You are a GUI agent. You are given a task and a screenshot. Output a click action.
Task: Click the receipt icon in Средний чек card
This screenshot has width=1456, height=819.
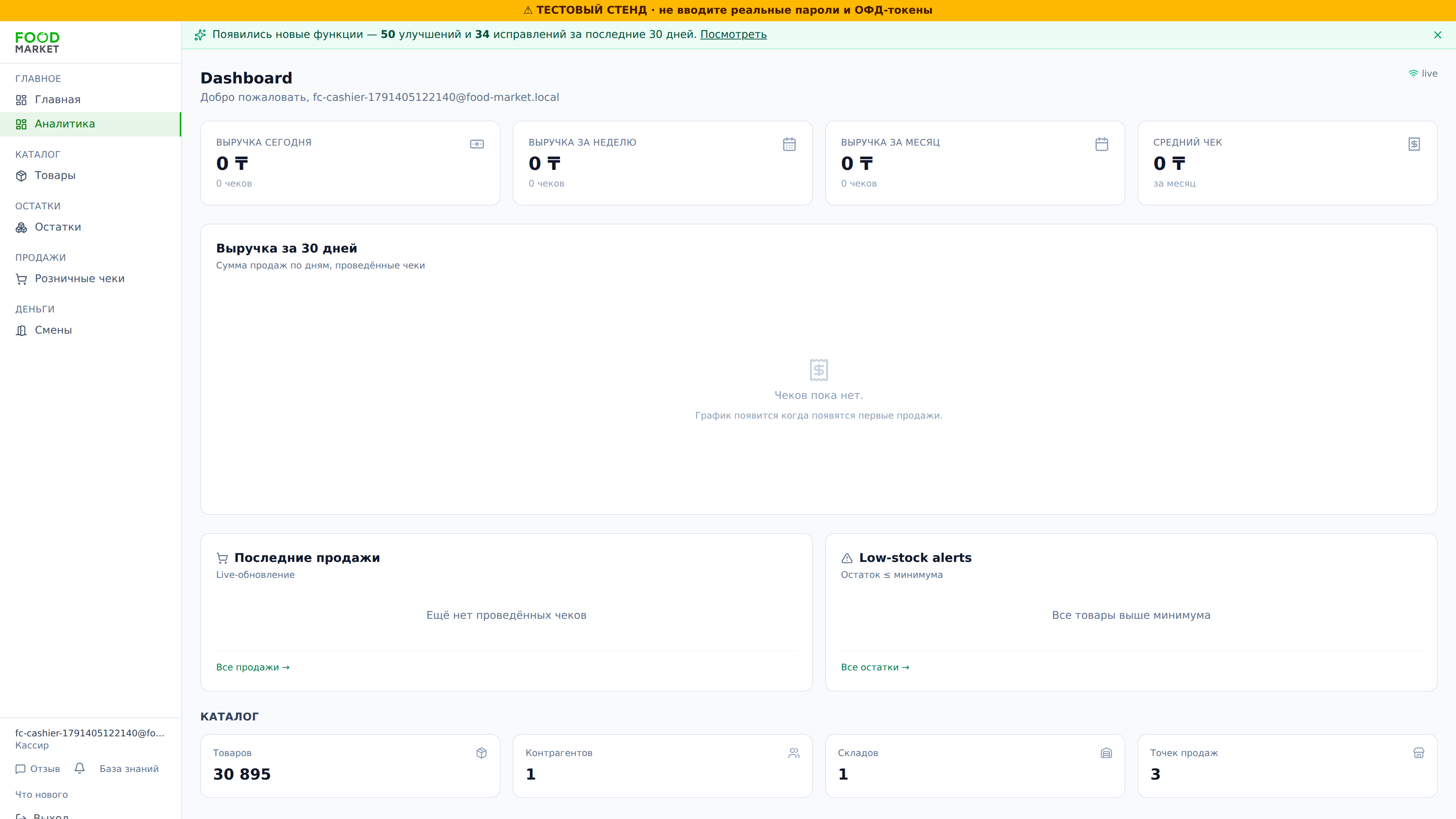click(1414, 144)
